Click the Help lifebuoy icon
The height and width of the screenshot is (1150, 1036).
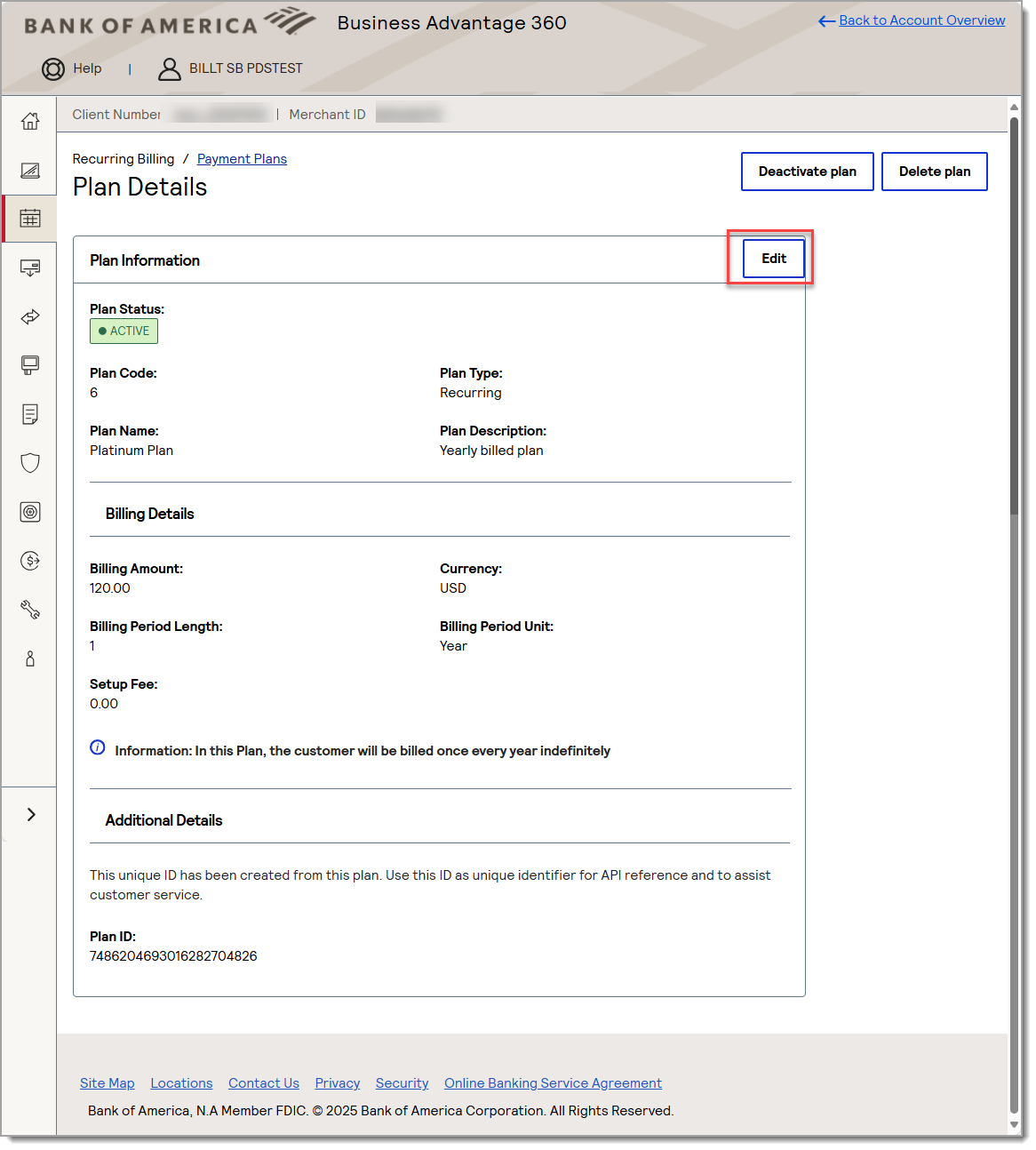[x=53, y=69]
